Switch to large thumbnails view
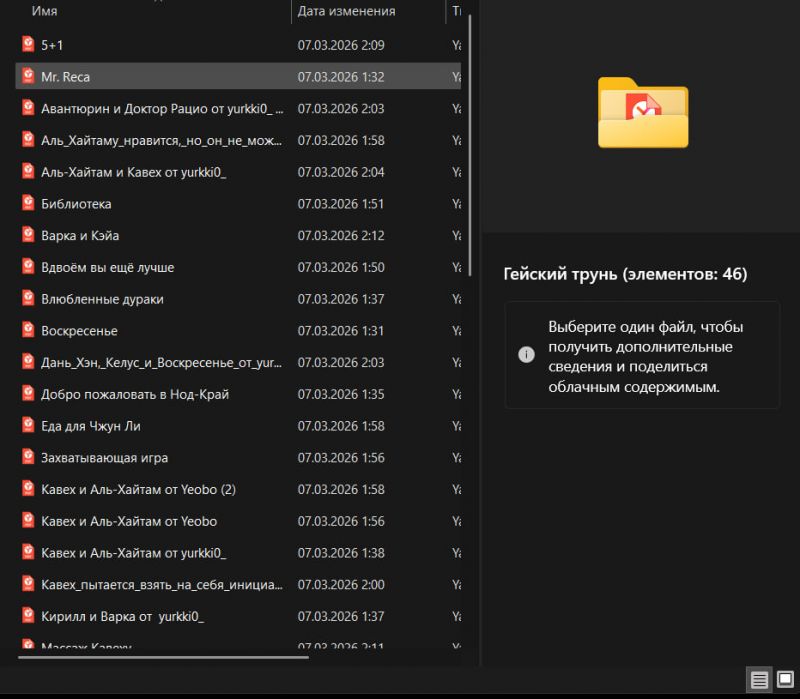800x699 pixels. 785,680
